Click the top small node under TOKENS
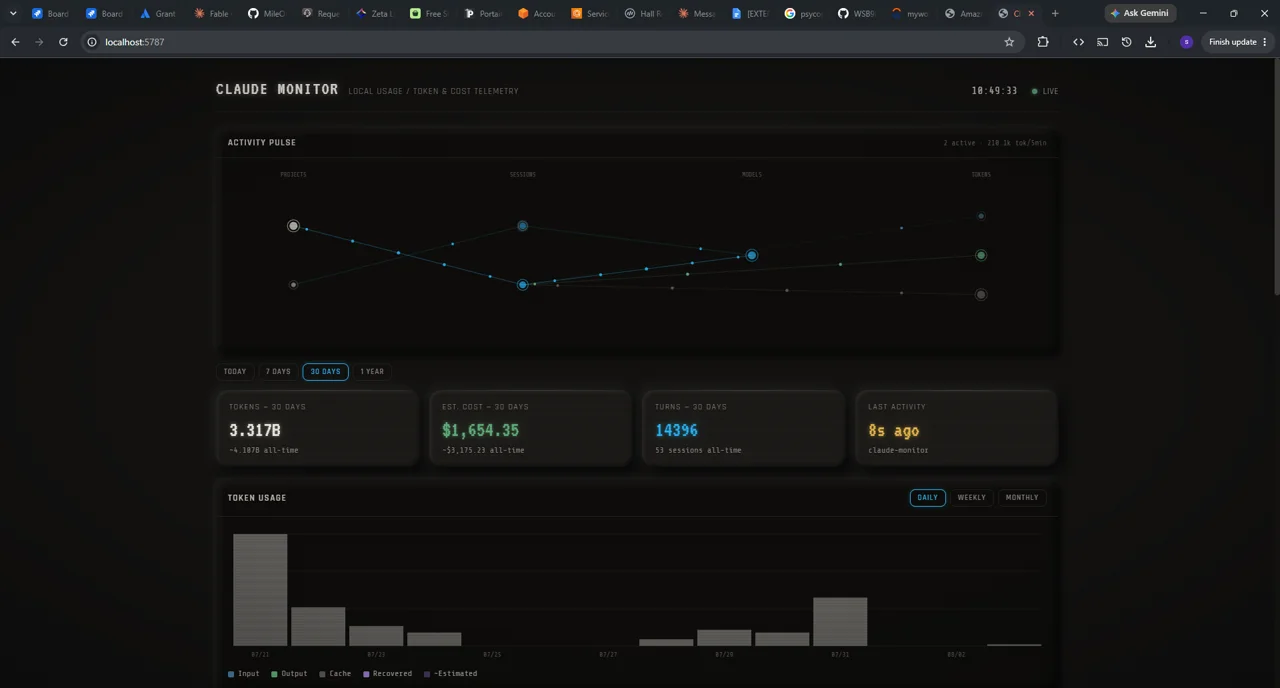The image size is (1280, 688). [x=981, y=216]
